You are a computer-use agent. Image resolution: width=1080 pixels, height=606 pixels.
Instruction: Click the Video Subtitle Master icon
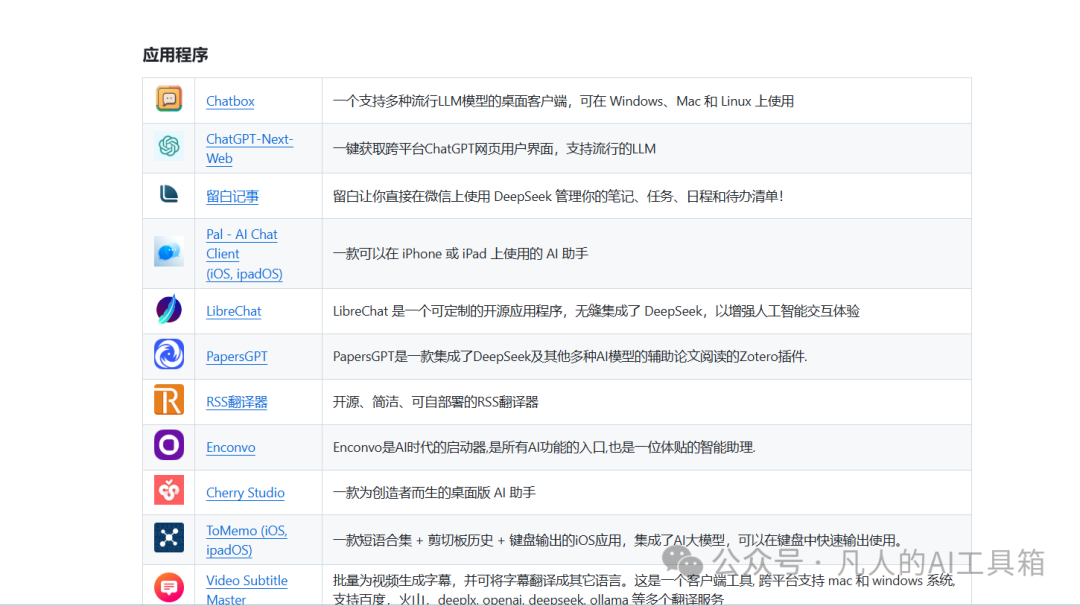pos(169,587)
